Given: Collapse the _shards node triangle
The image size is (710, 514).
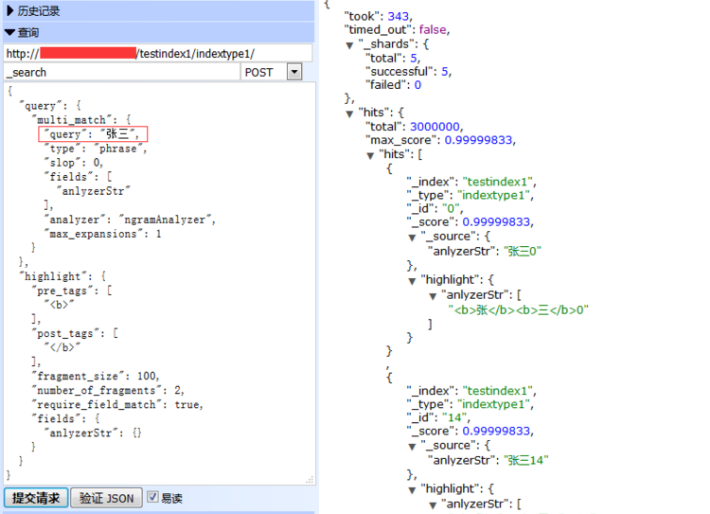Looking at the screenshot, I should click(349, 46).
